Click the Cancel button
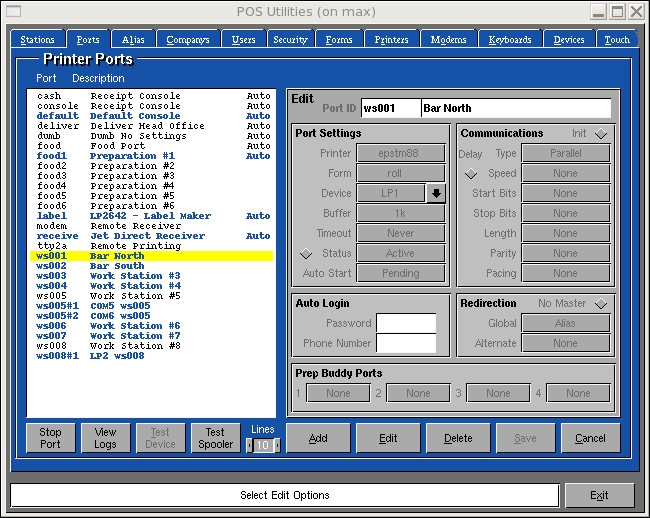The height and width of the screenshot is (518, 650). (590, 438)
